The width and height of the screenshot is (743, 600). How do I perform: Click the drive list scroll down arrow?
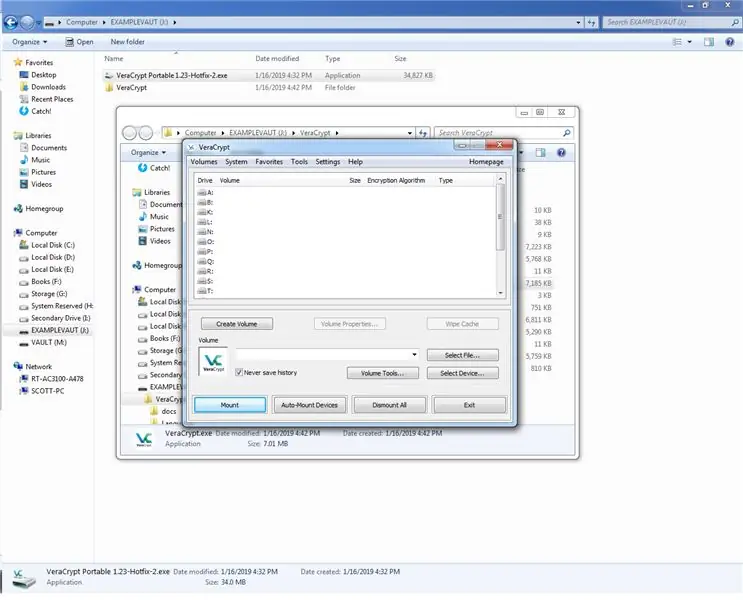click(500, 293)
